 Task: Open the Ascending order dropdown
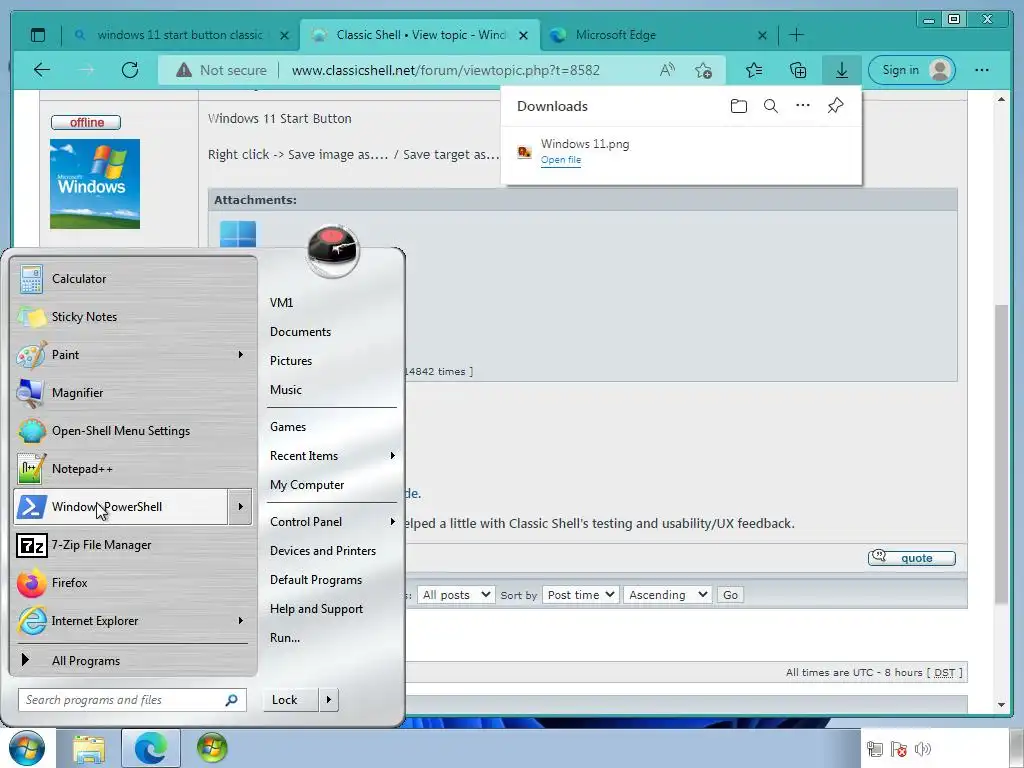tap(667, 595)
